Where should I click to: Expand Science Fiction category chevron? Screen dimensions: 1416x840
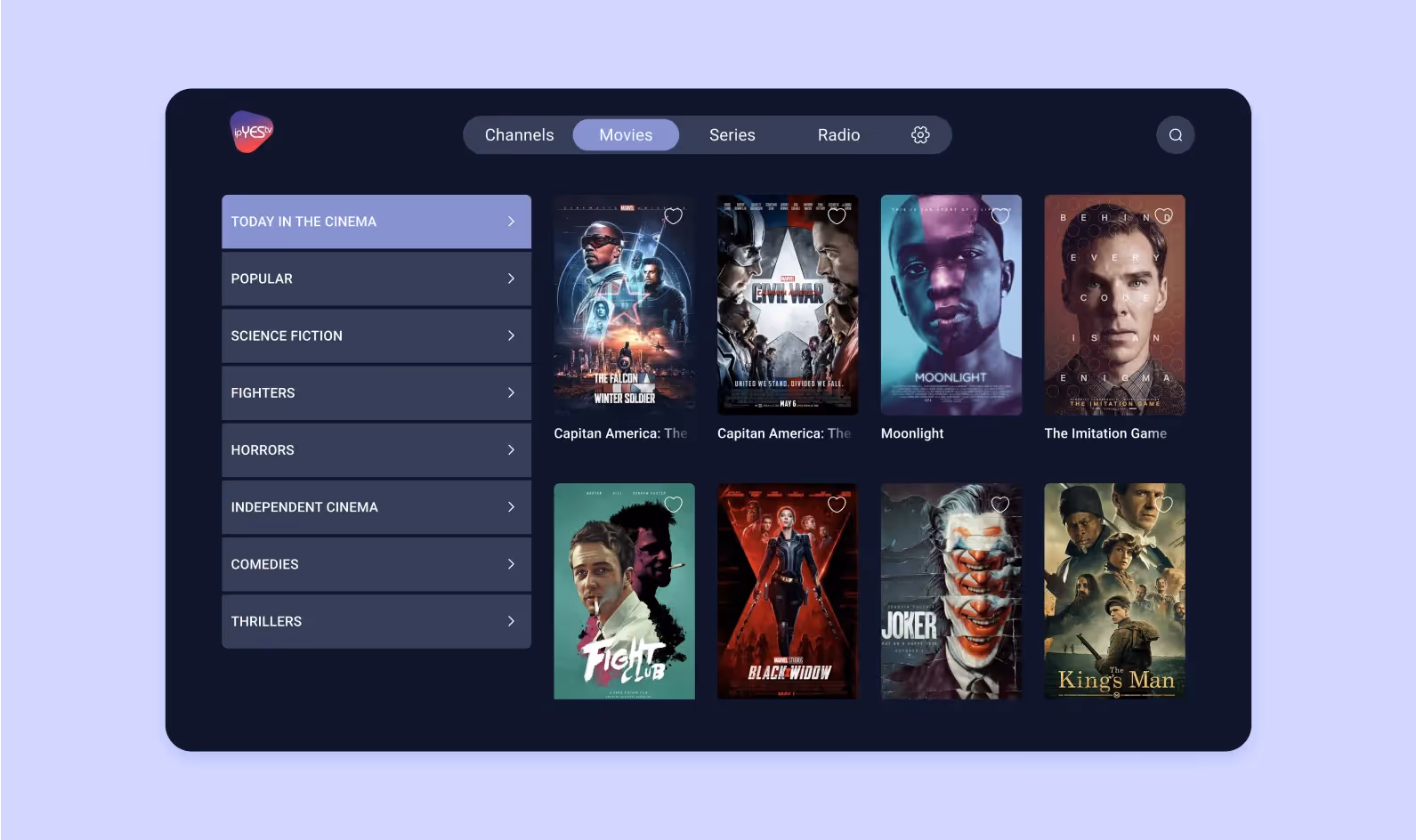[x=511, y=335]
